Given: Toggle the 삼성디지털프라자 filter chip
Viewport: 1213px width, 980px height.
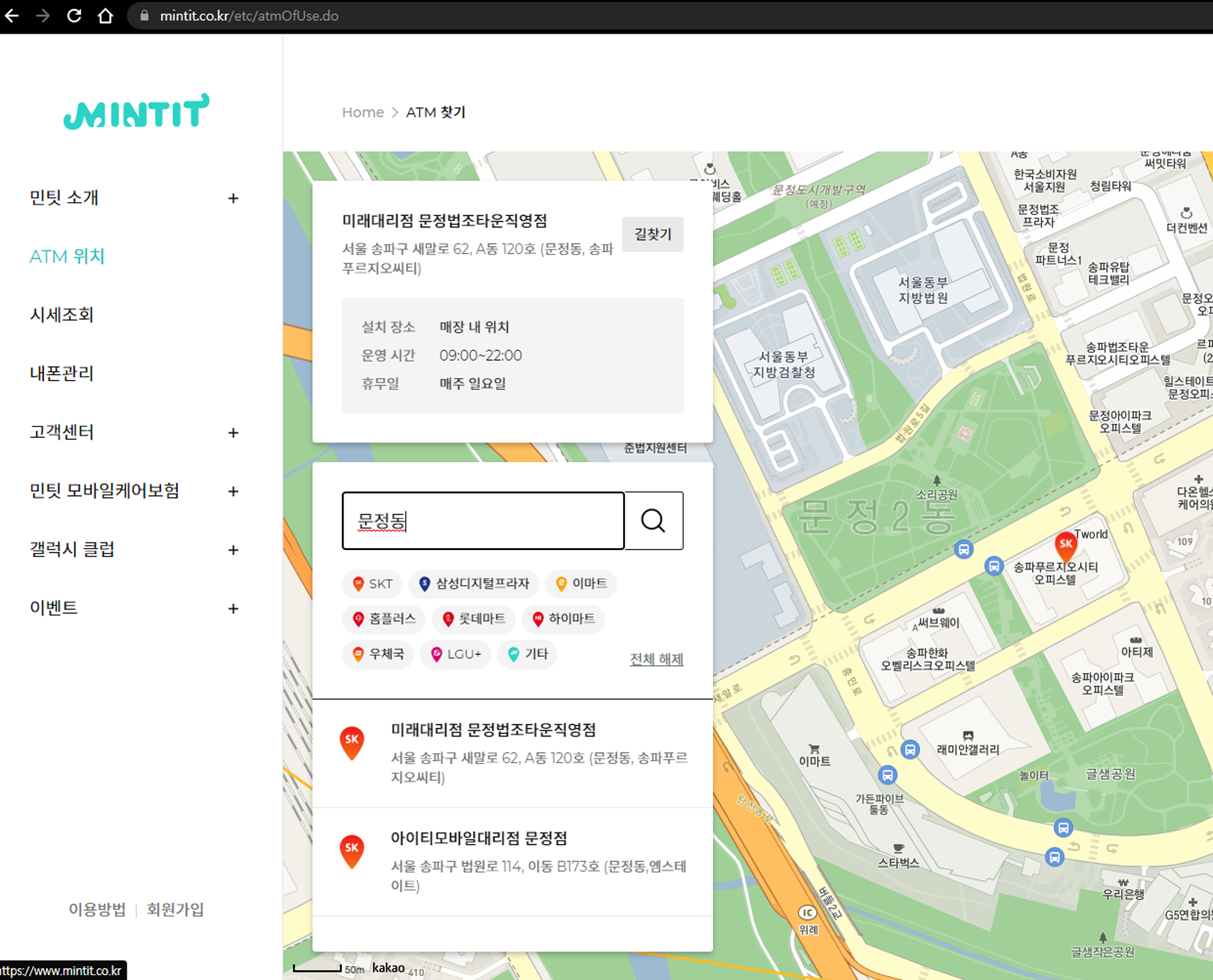Looking at the screenshot, I should click(474, 583).
